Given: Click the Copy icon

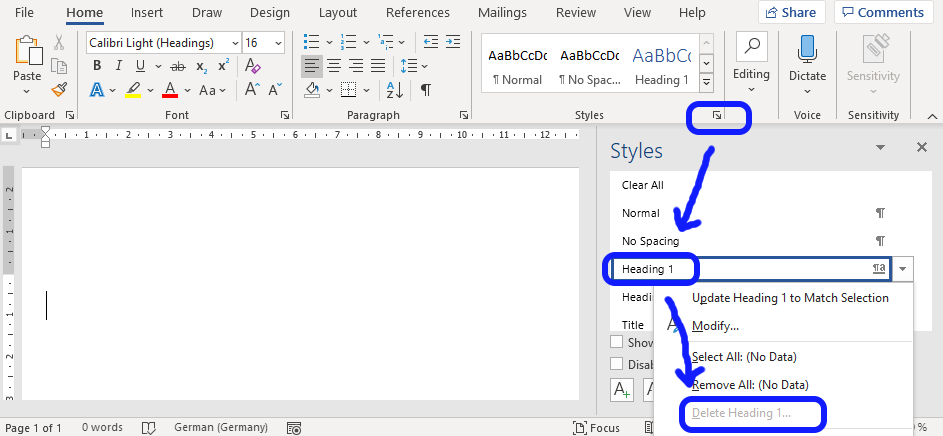Looking at the screenshot, I should [x=59, y=66].
